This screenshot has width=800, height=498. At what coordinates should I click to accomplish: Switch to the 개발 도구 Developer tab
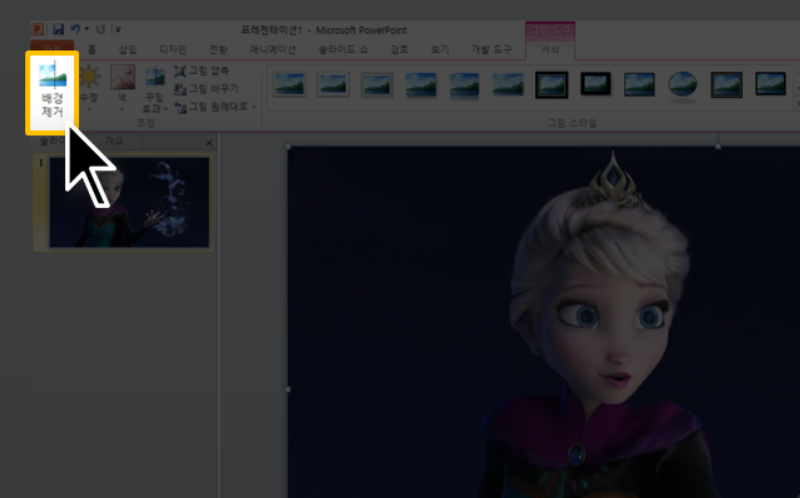point(491,49)
